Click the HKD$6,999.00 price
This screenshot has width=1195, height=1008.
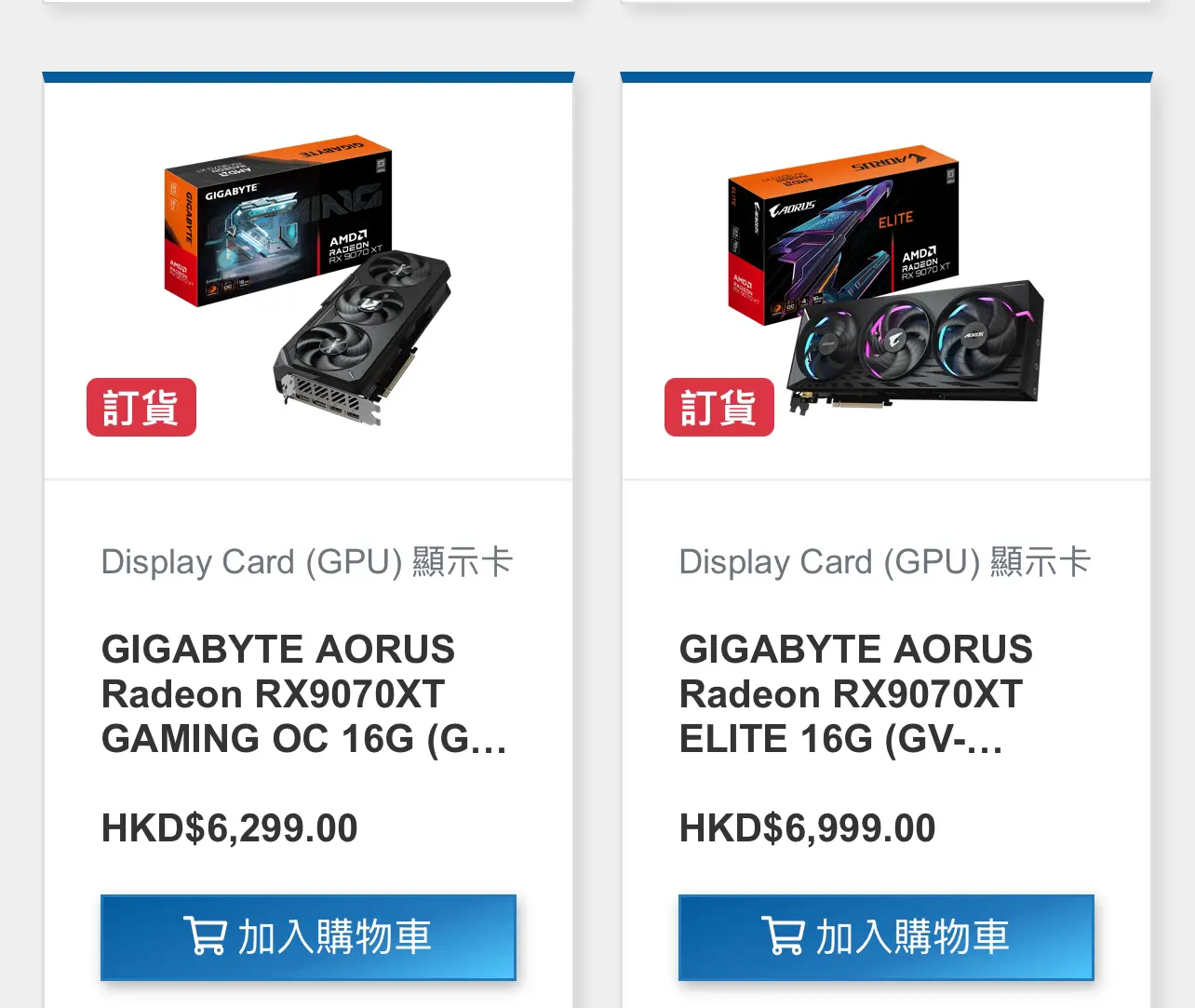807,828
